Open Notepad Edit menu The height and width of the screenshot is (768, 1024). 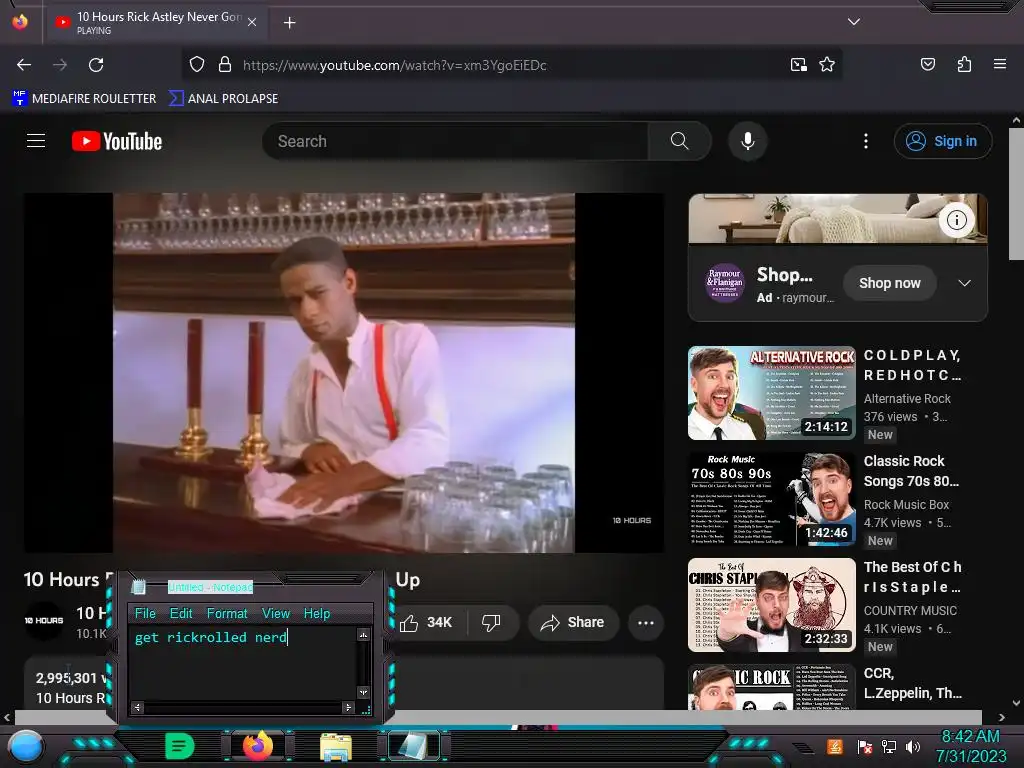pyautogui.click(x=181, y=613)
